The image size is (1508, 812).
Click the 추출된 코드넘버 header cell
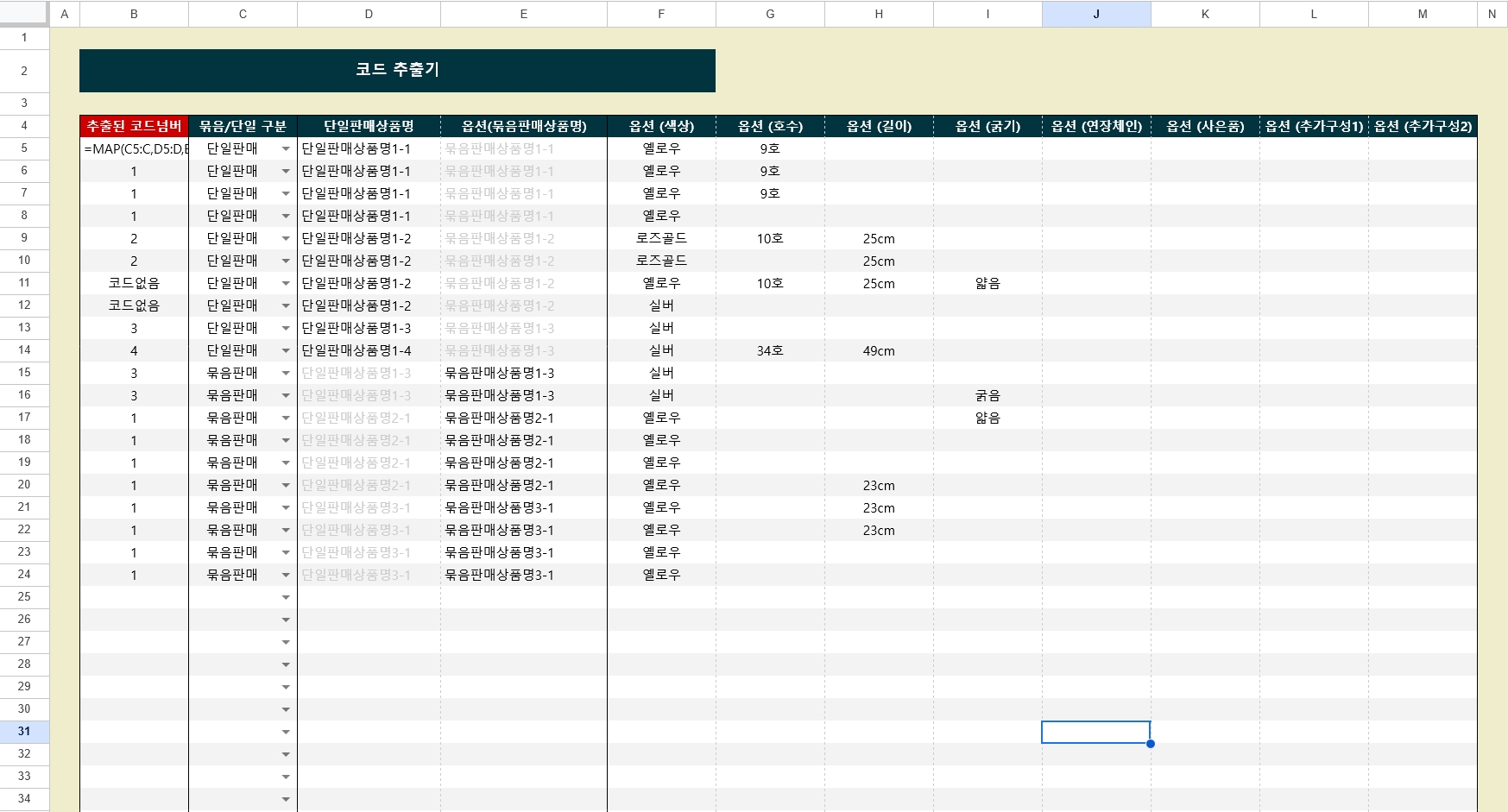pos(134,126)
